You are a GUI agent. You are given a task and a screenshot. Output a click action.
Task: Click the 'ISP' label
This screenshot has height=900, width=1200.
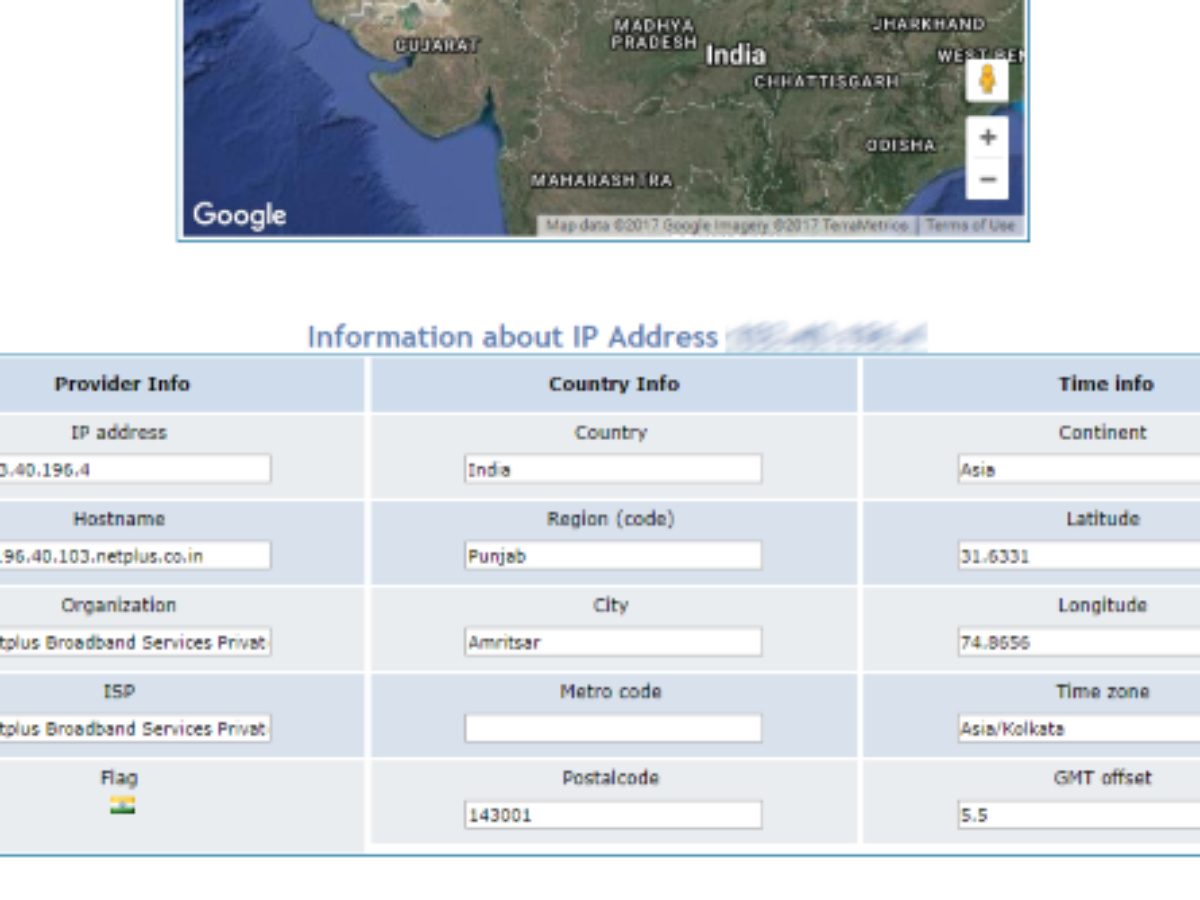[119, 691]
